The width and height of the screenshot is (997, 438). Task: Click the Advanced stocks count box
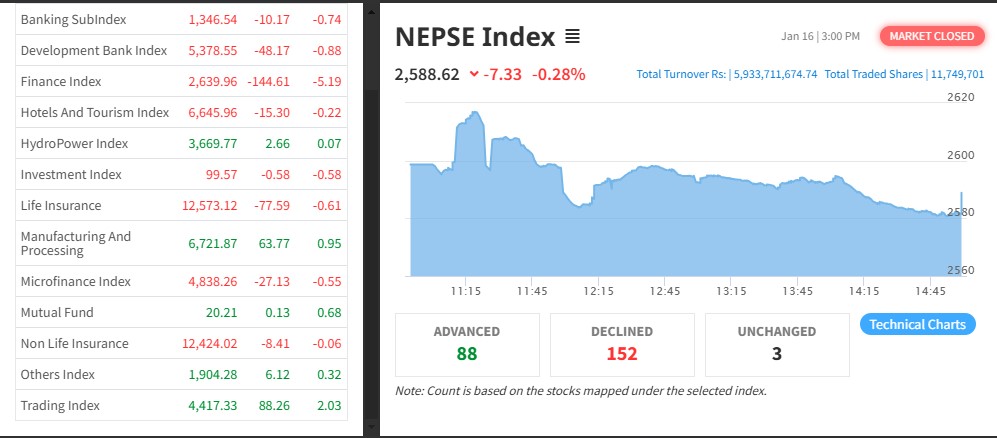[x=467, y=343]
